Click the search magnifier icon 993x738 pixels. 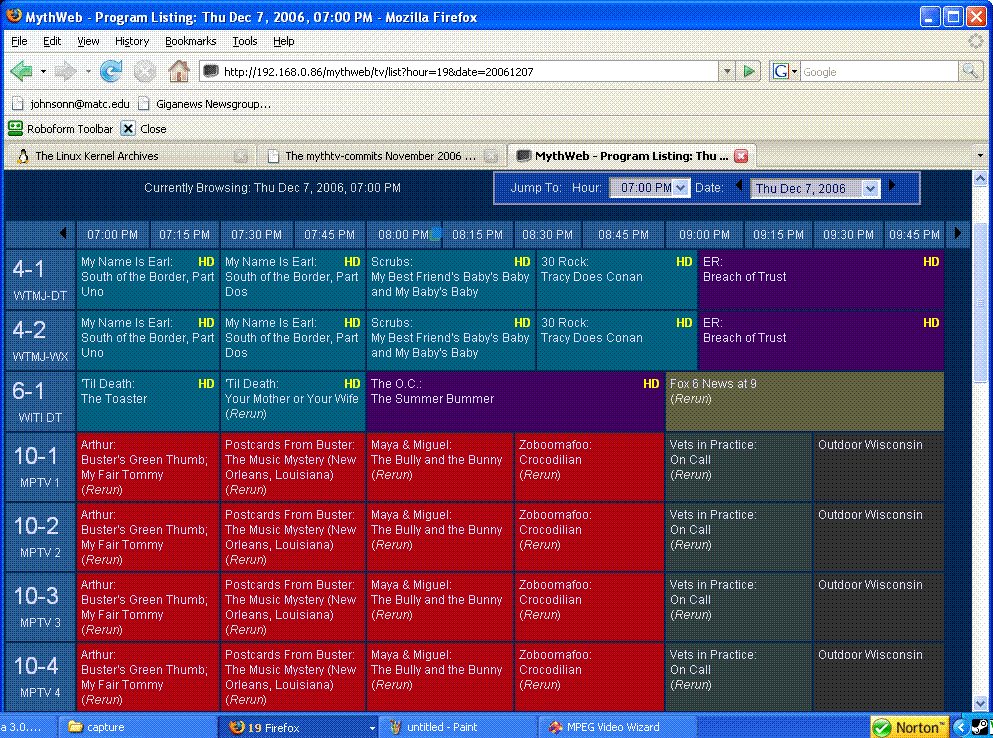click(969, 72)
